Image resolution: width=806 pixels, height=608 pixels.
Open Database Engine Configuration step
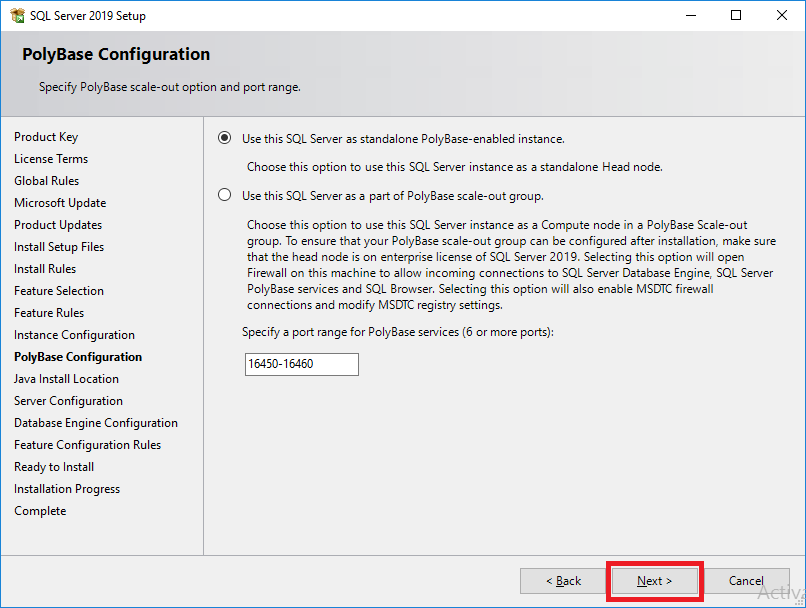pyautogui.click(x=96, y=422)
